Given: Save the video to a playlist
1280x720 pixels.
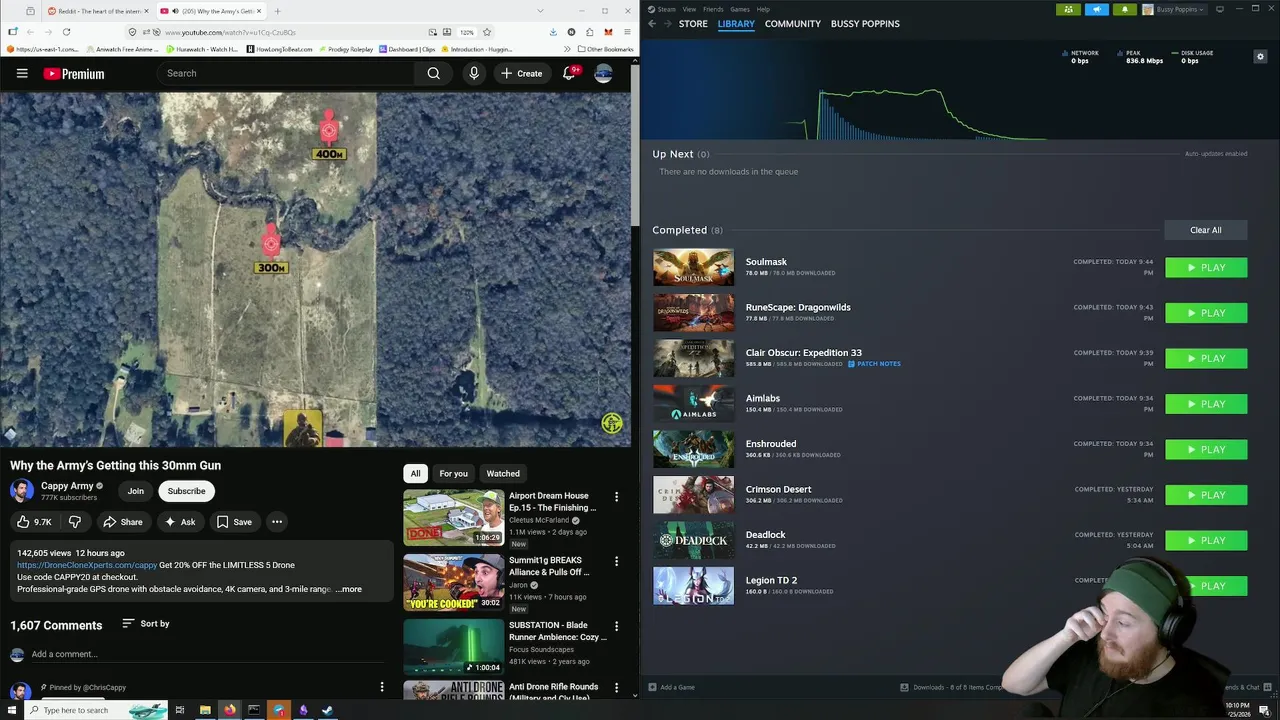Looking at the screenshot, I should (234, 522).
